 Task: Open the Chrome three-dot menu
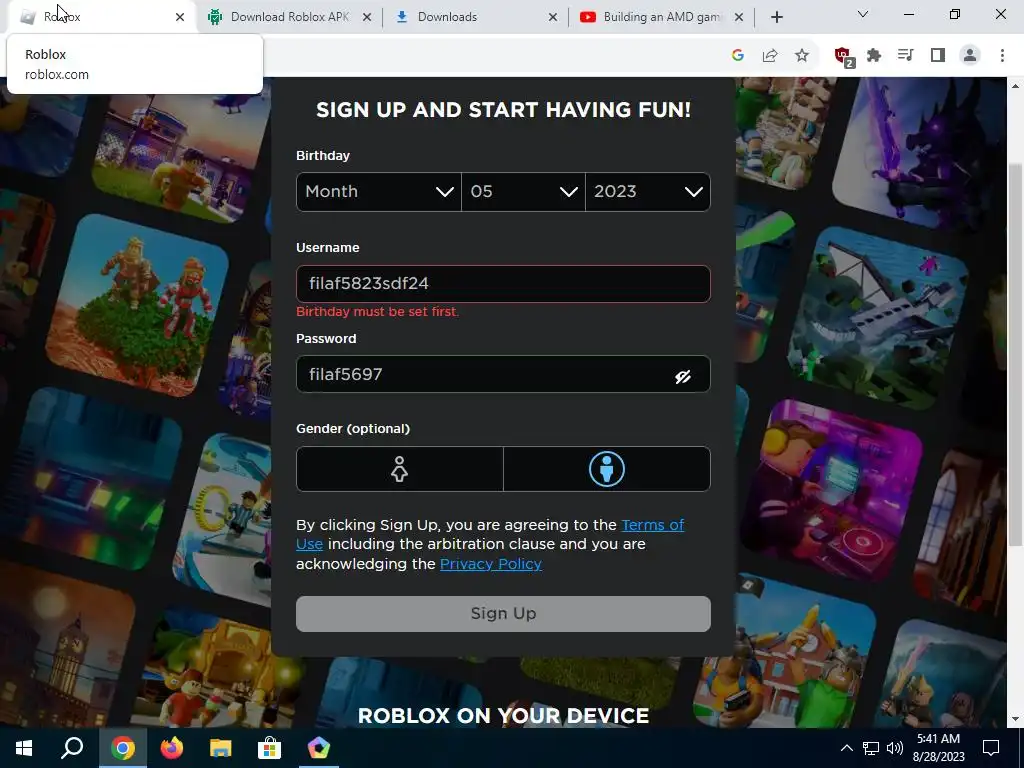1002,56
